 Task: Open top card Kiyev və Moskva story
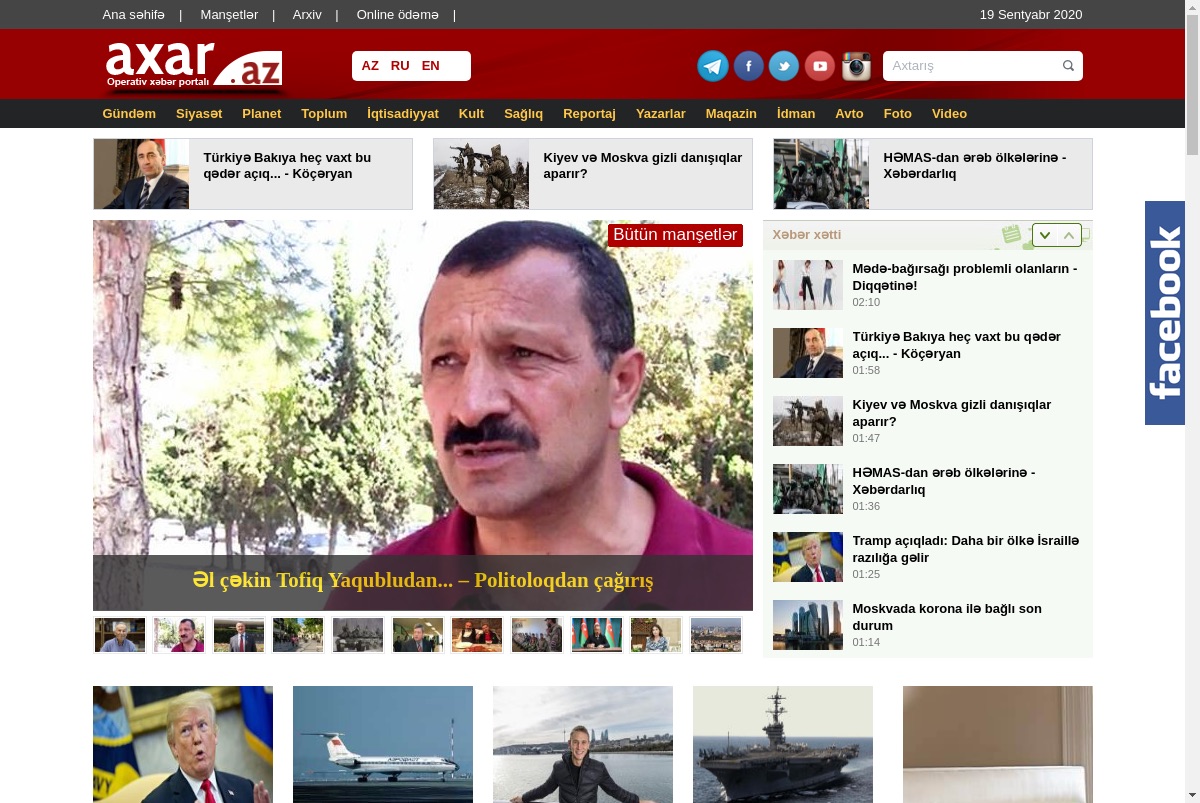tap(593, 174)
